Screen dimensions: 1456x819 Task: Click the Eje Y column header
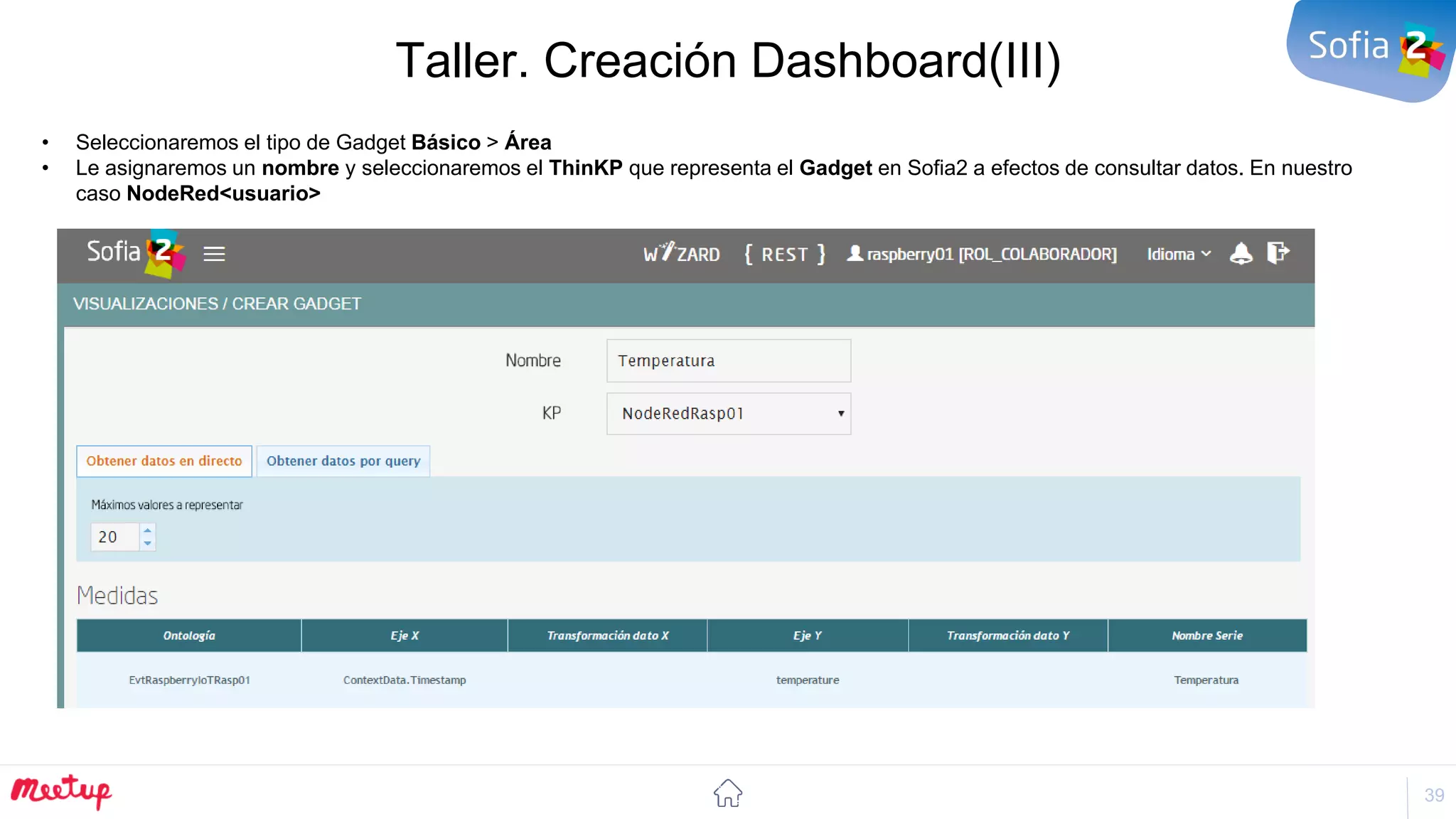(x=808, y=636)
